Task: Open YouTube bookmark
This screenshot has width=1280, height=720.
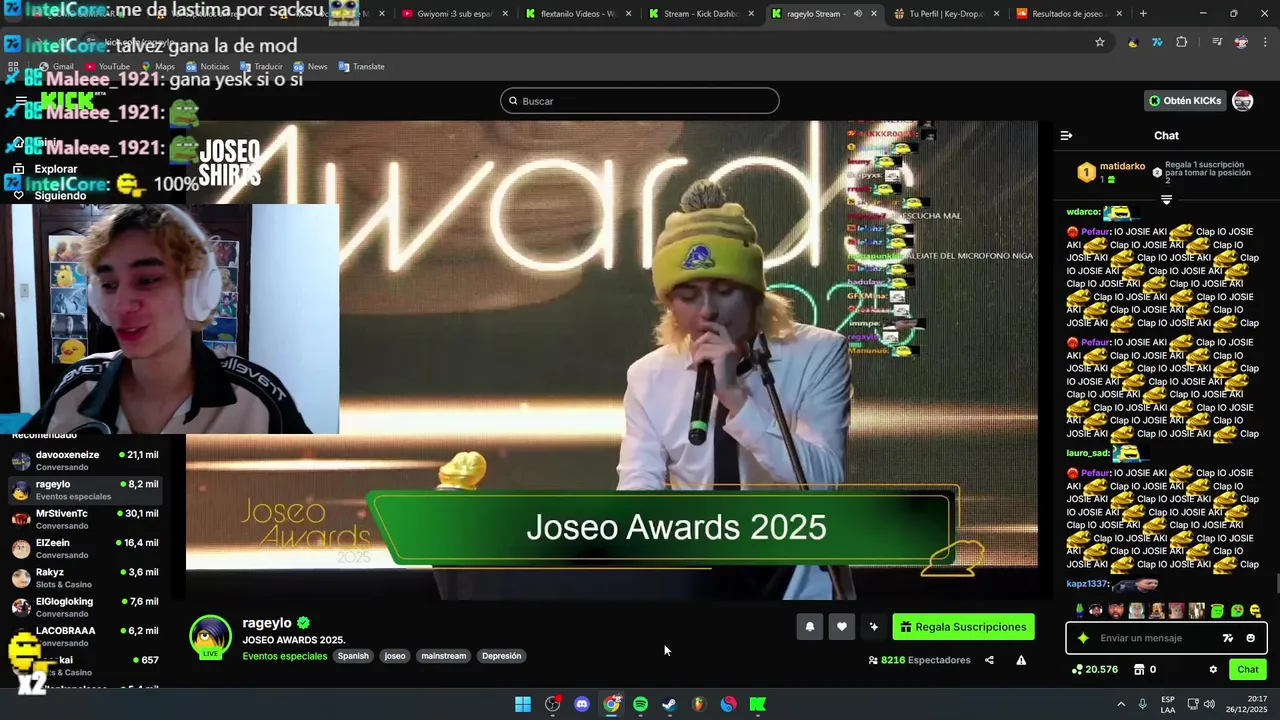Action: 107,67
